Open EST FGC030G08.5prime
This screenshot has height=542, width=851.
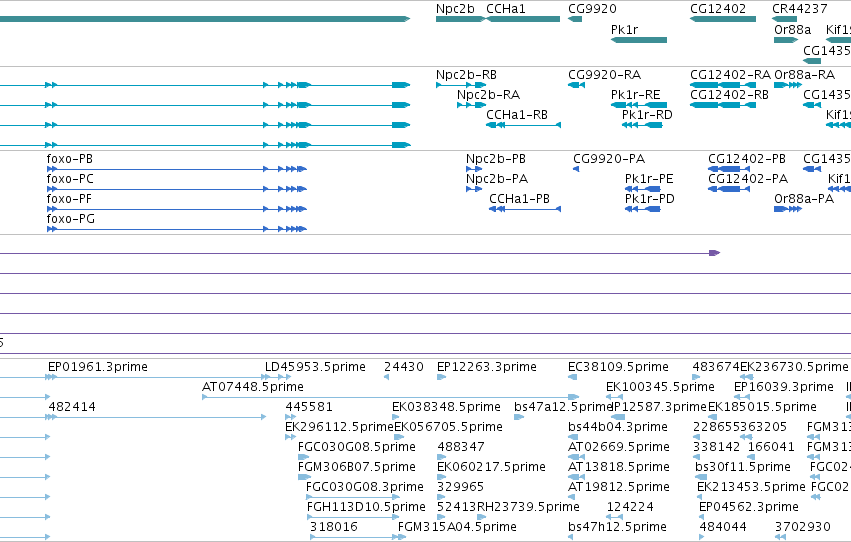coord(357,448)
